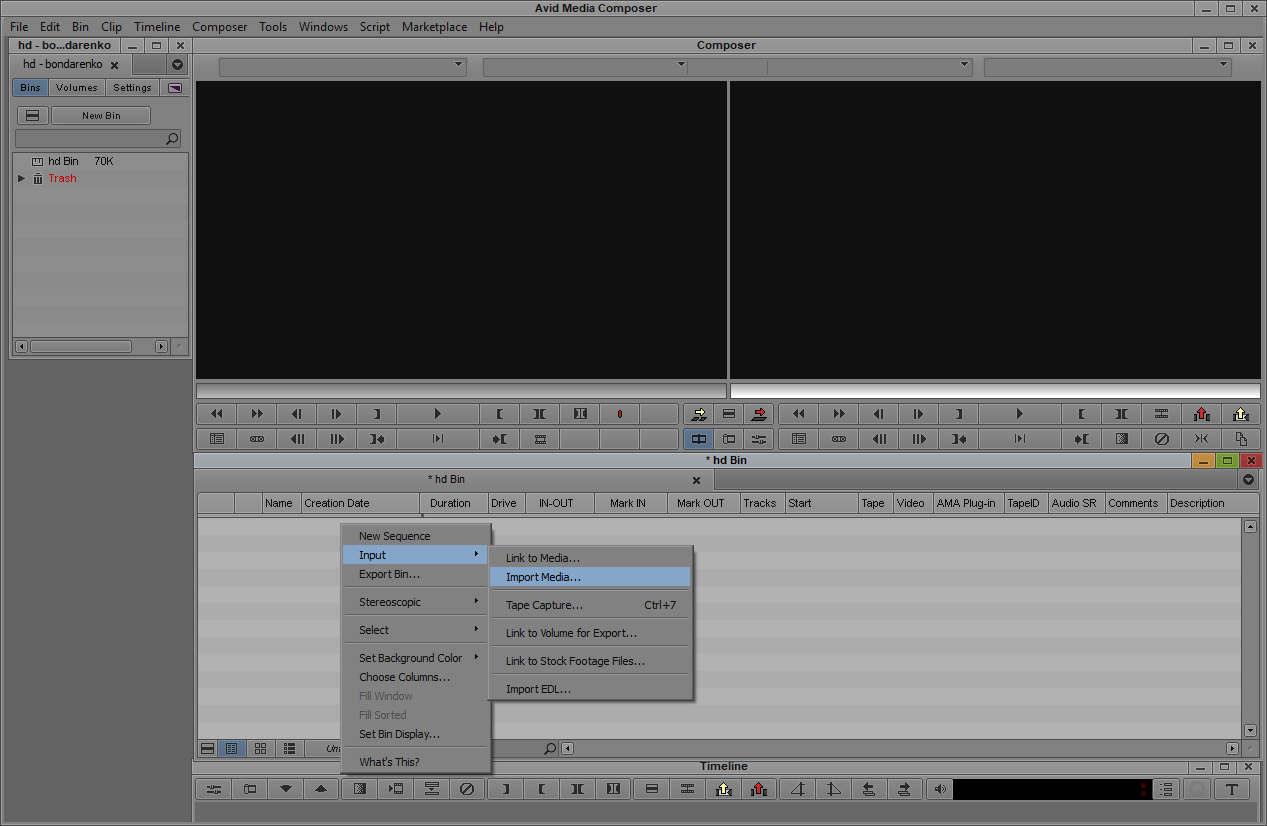This screenshot has height=826, width=1267.
Task: Switch to the Settings tab
Action: tap(132, 88)
